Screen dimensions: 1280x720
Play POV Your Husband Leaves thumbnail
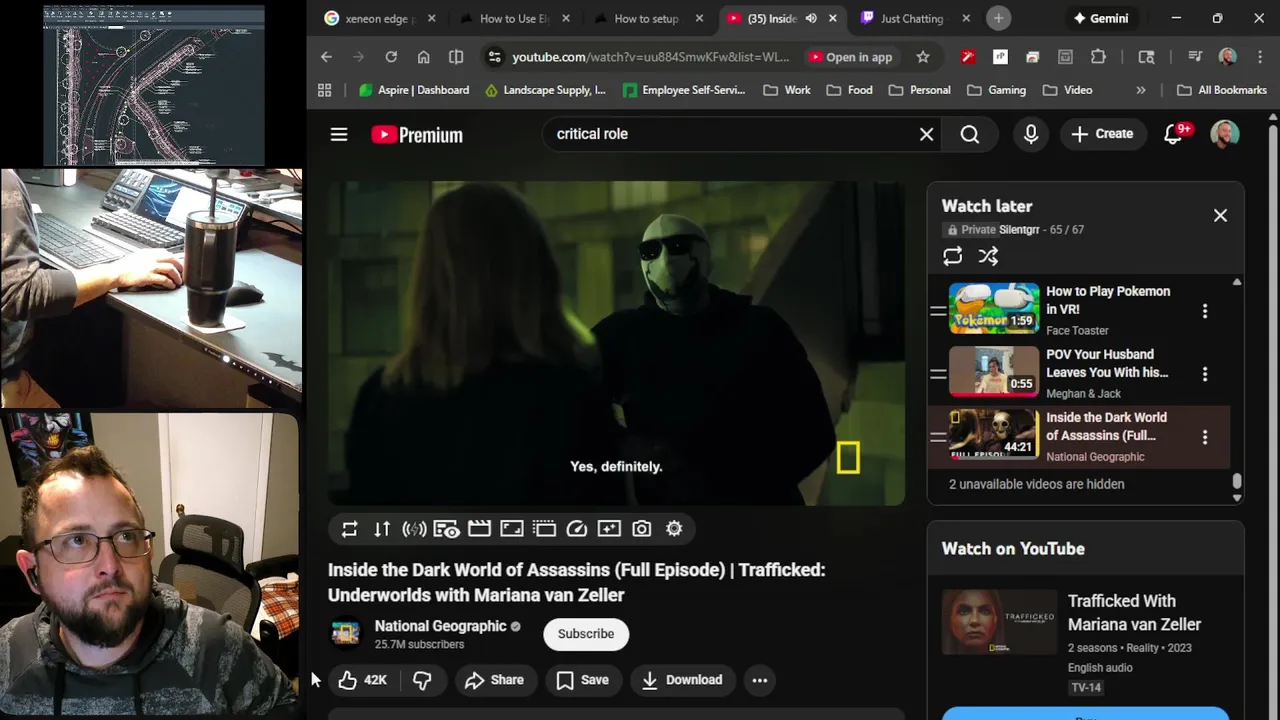[x=994, y=372]
